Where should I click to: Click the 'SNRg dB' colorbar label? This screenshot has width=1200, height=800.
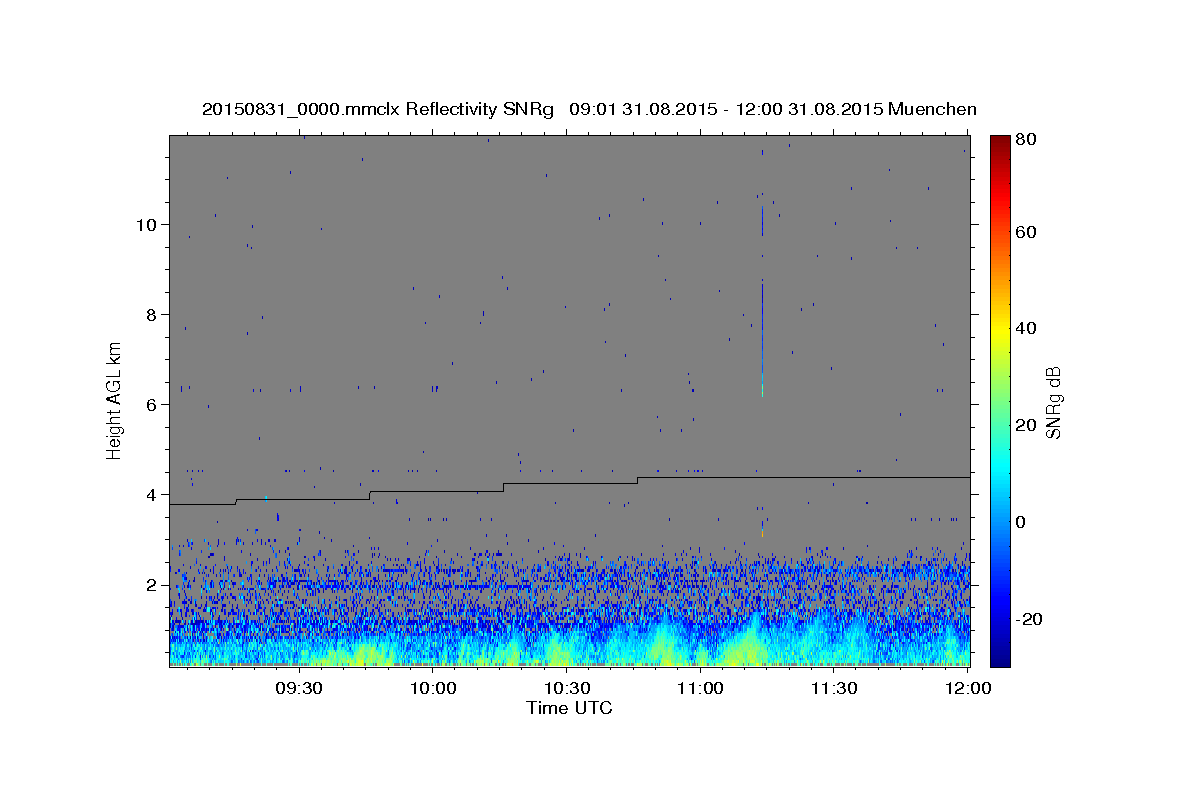(x=1053, y=402)
